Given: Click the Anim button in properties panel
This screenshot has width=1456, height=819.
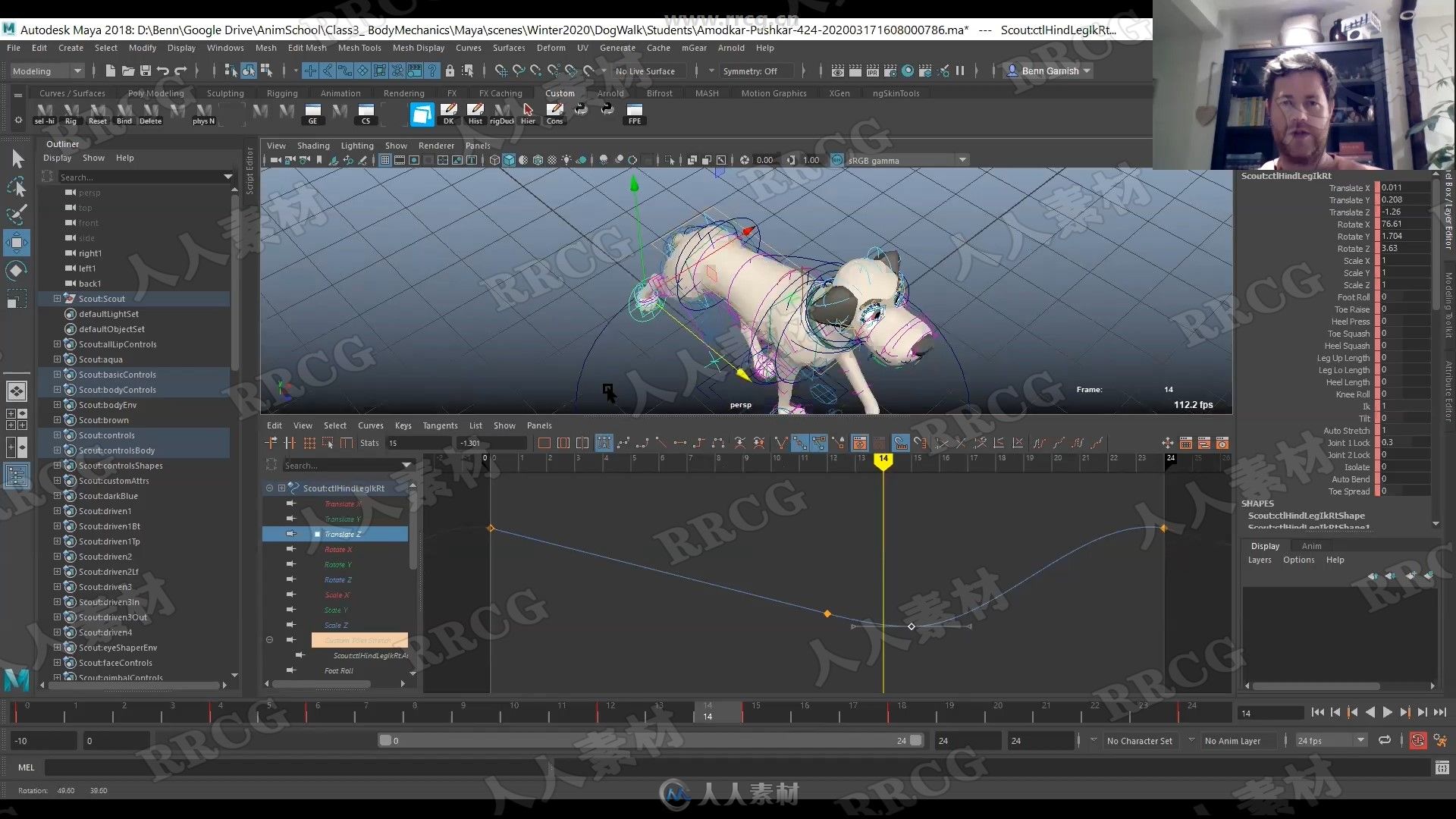Looking at the screenshot, I should [1311, 545].
